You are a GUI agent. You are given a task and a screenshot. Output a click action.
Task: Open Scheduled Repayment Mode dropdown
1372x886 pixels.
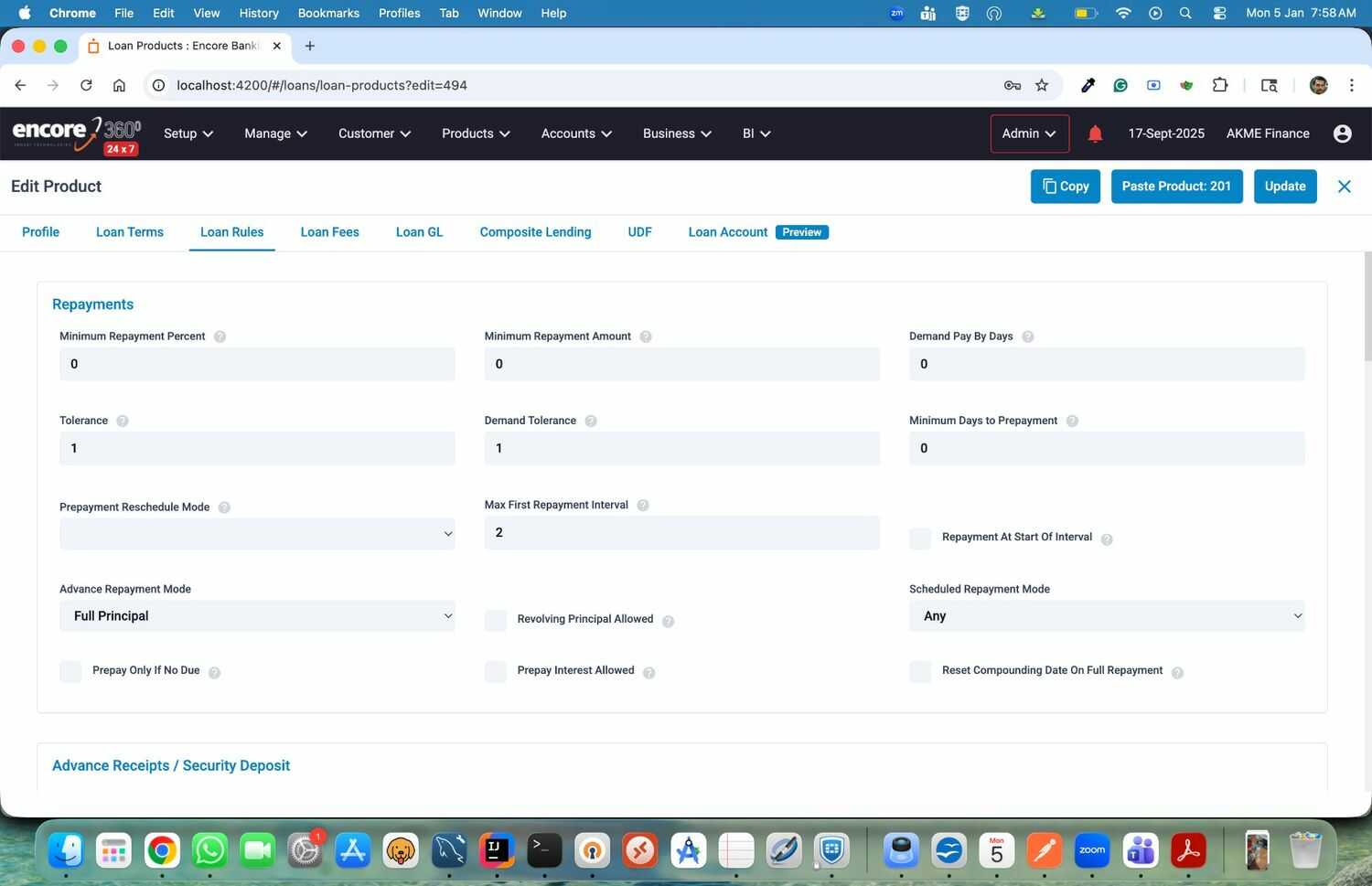coord(1107,616)
